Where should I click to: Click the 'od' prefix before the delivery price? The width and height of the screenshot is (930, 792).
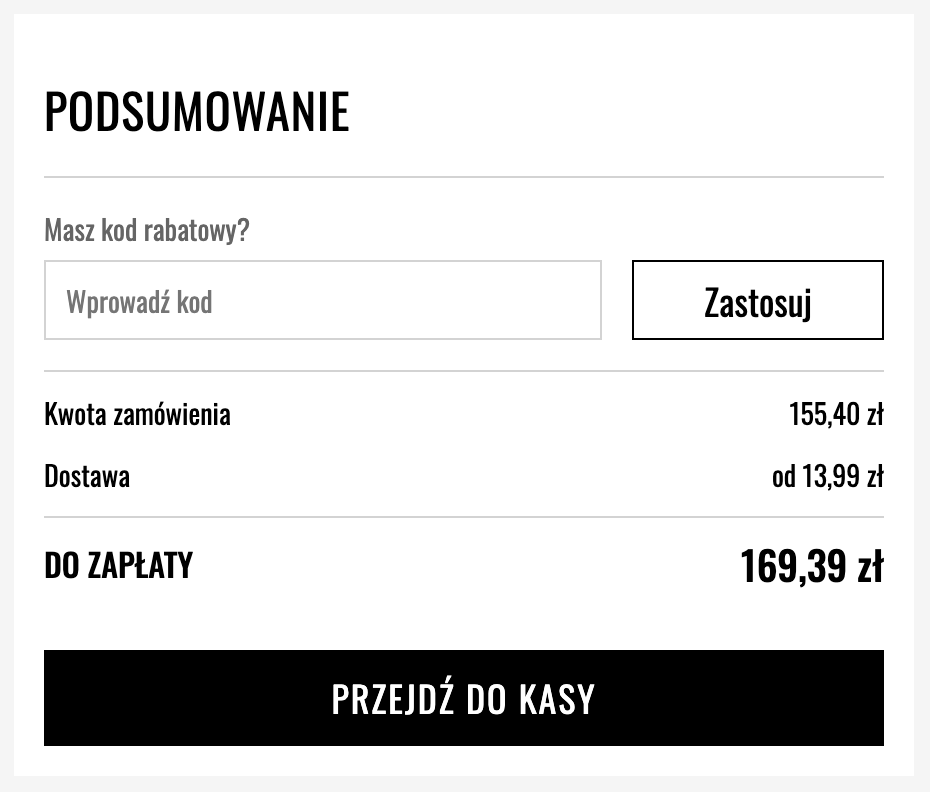(x=783, y=476)
